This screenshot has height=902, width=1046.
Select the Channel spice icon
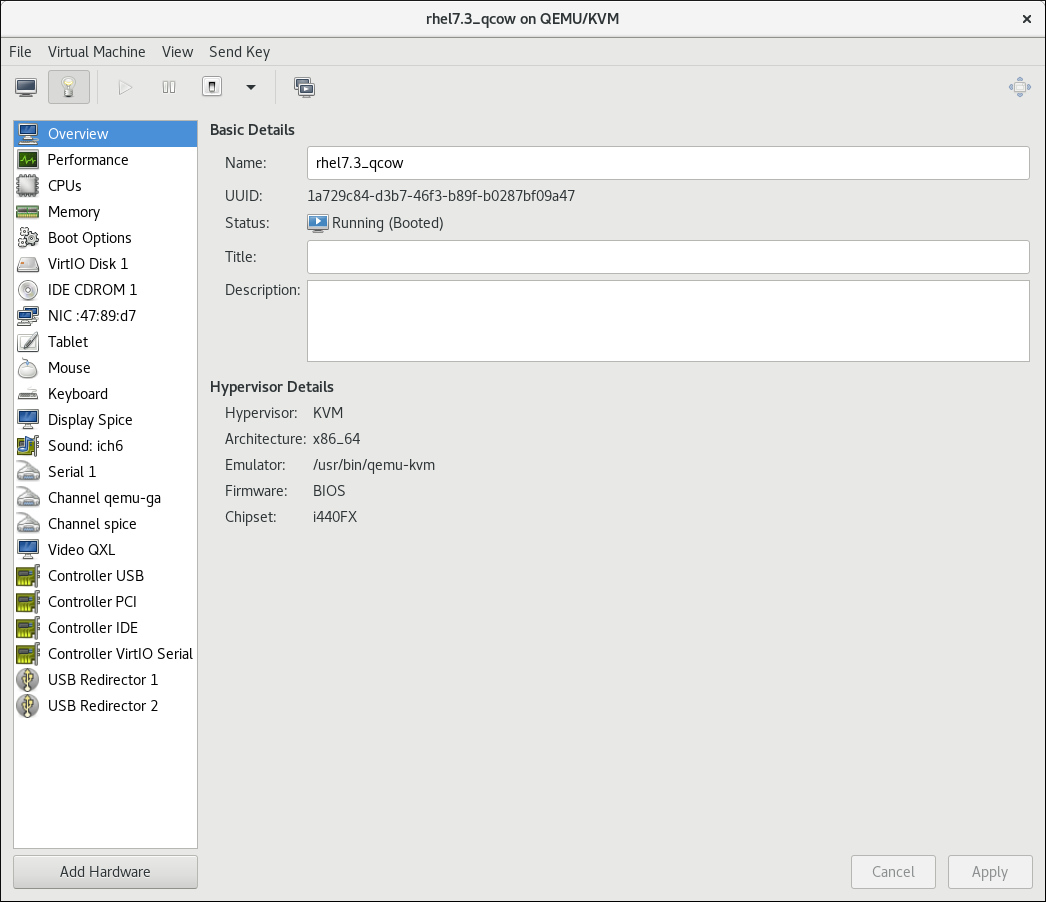(28, 524)
